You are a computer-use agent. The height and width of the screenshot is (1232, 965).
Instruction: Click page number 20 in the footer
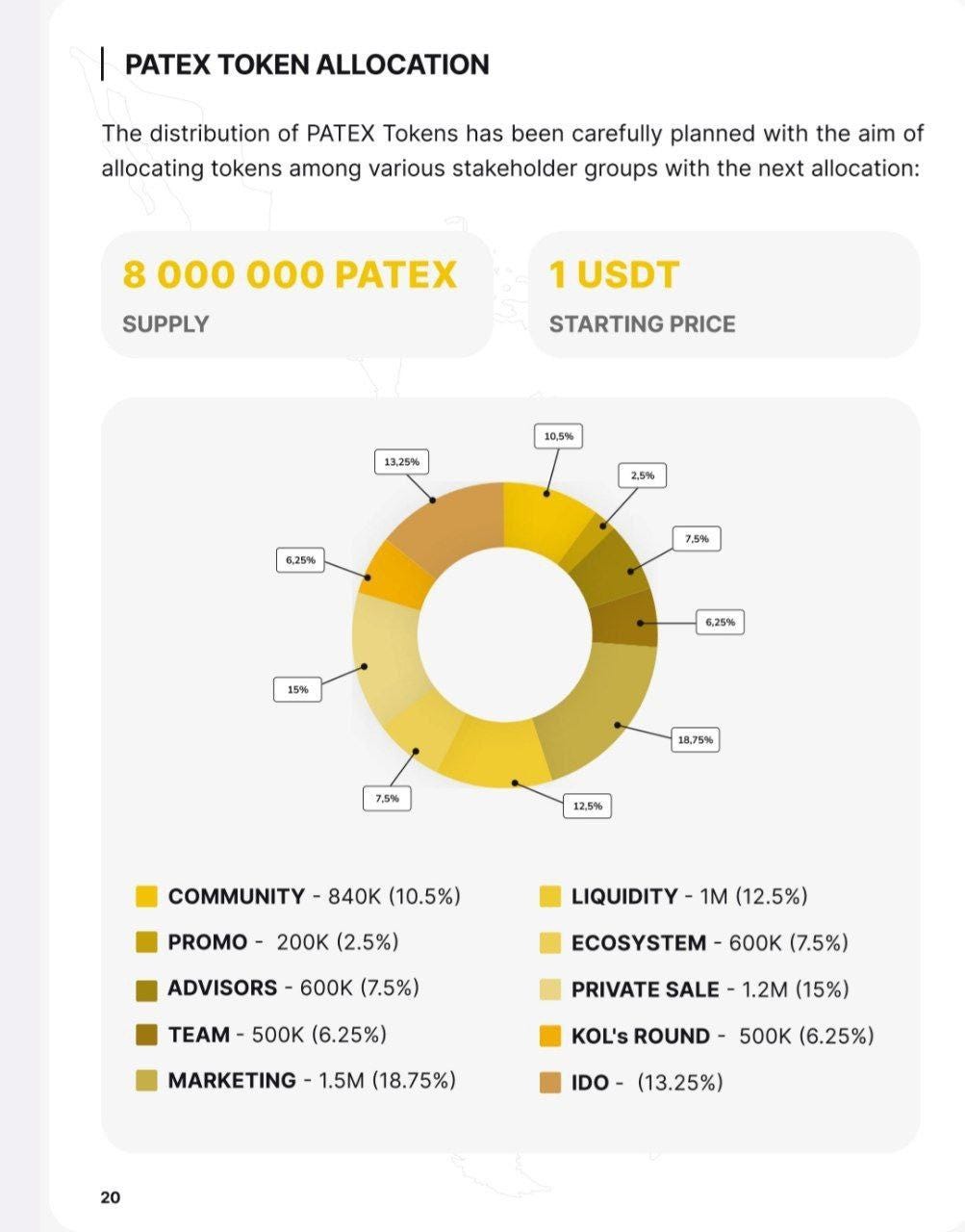point(111,1197)
